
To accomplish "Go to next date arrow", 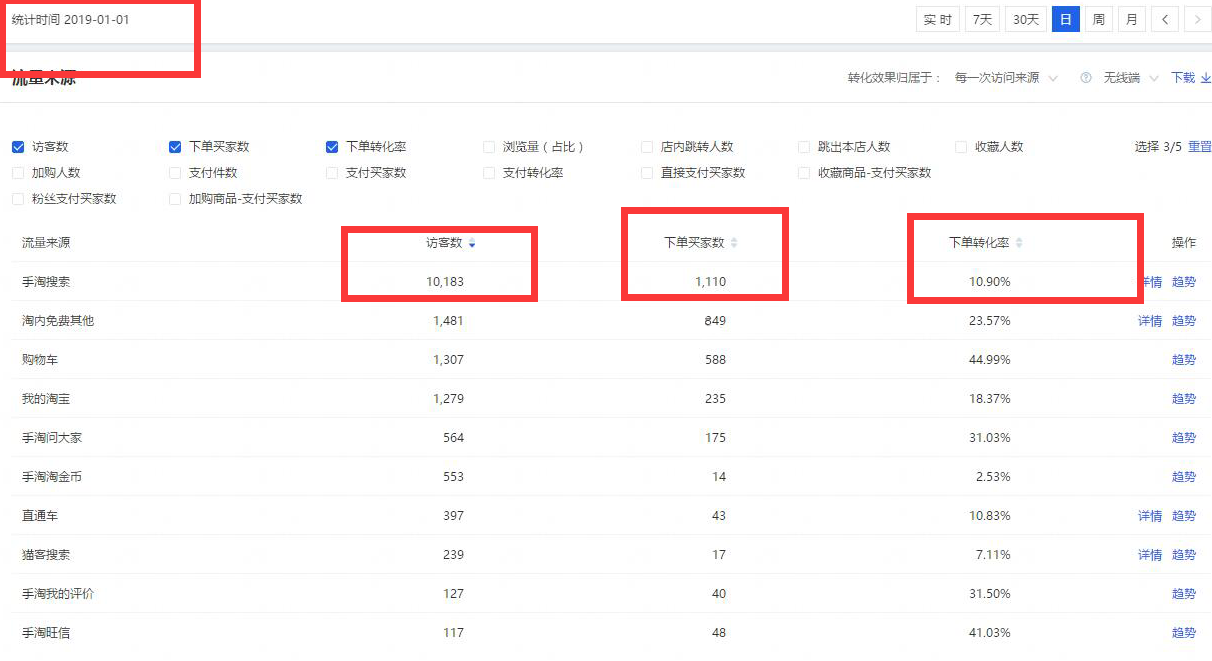I will [x=1197, y=19].
